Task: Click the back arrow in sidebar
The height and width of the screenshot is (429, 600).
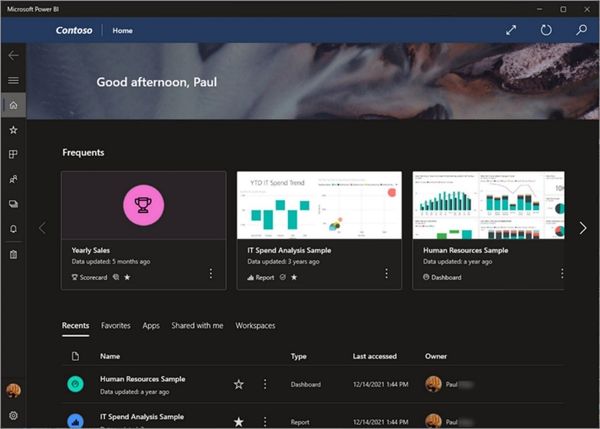Action: (13, 55)
